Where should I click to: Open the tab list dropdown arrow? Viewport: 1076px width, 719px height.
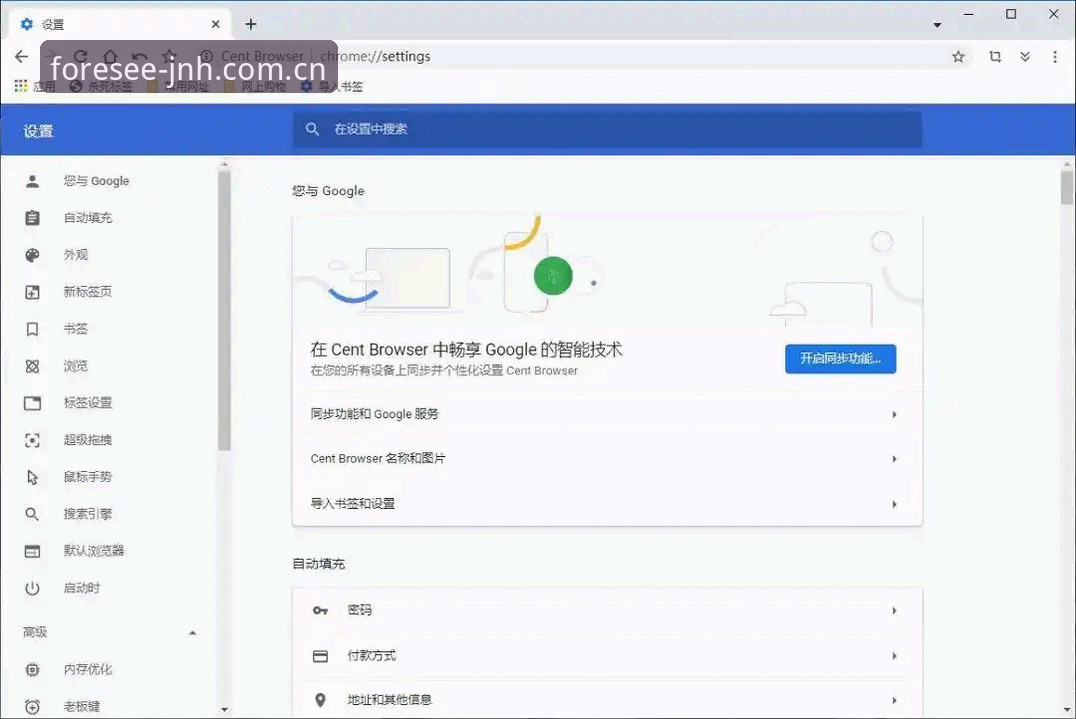[x=937, y=25]
